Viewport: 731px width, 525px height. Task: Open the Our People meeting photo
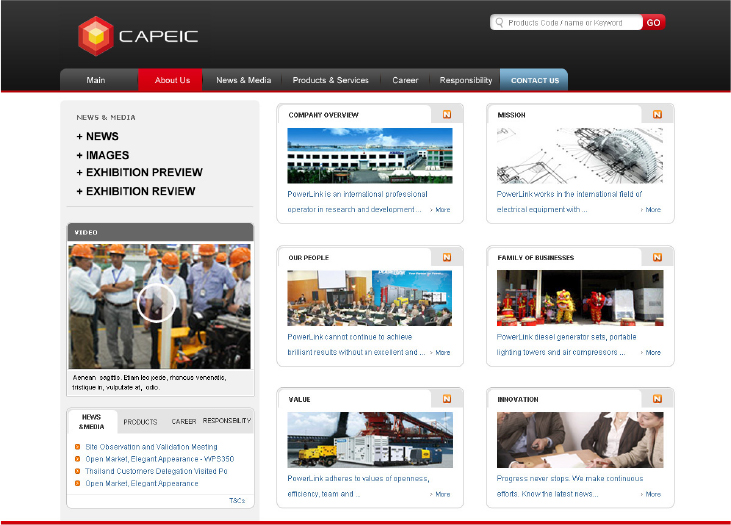[370, 298]
